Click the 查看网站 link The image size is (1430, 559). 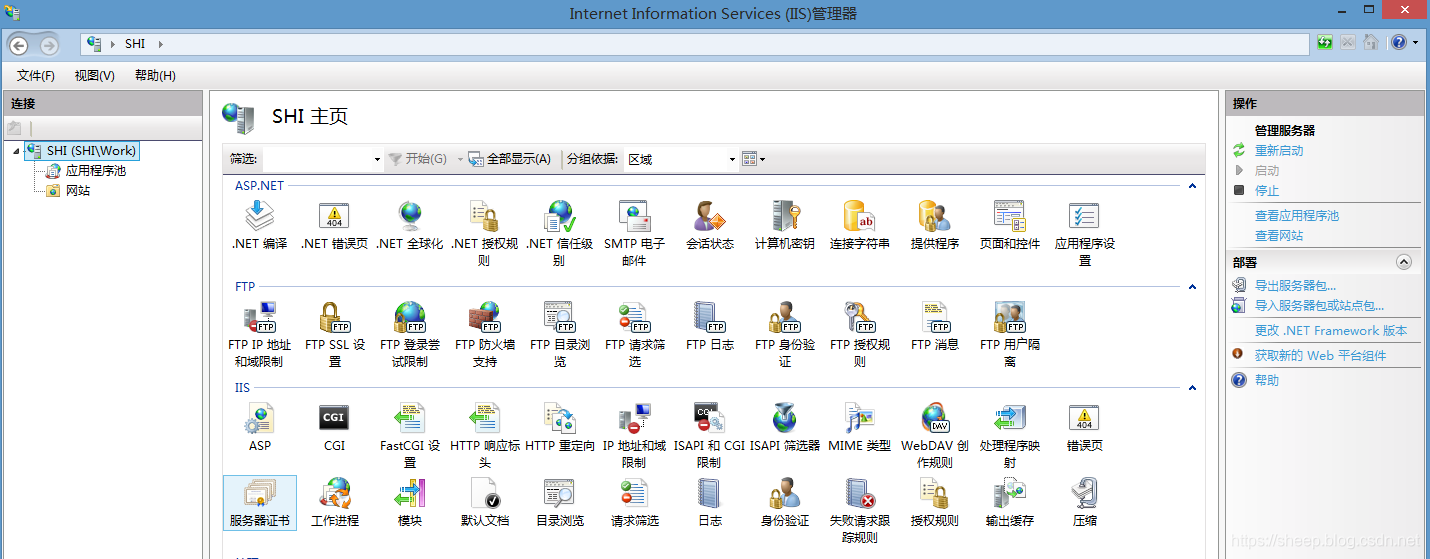tap(1279, 235)
